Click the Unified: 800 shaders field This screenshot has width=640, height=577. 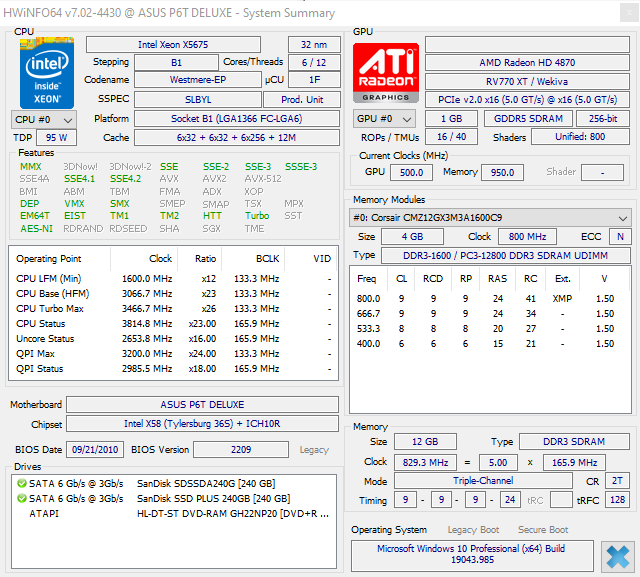pos(580,137)
